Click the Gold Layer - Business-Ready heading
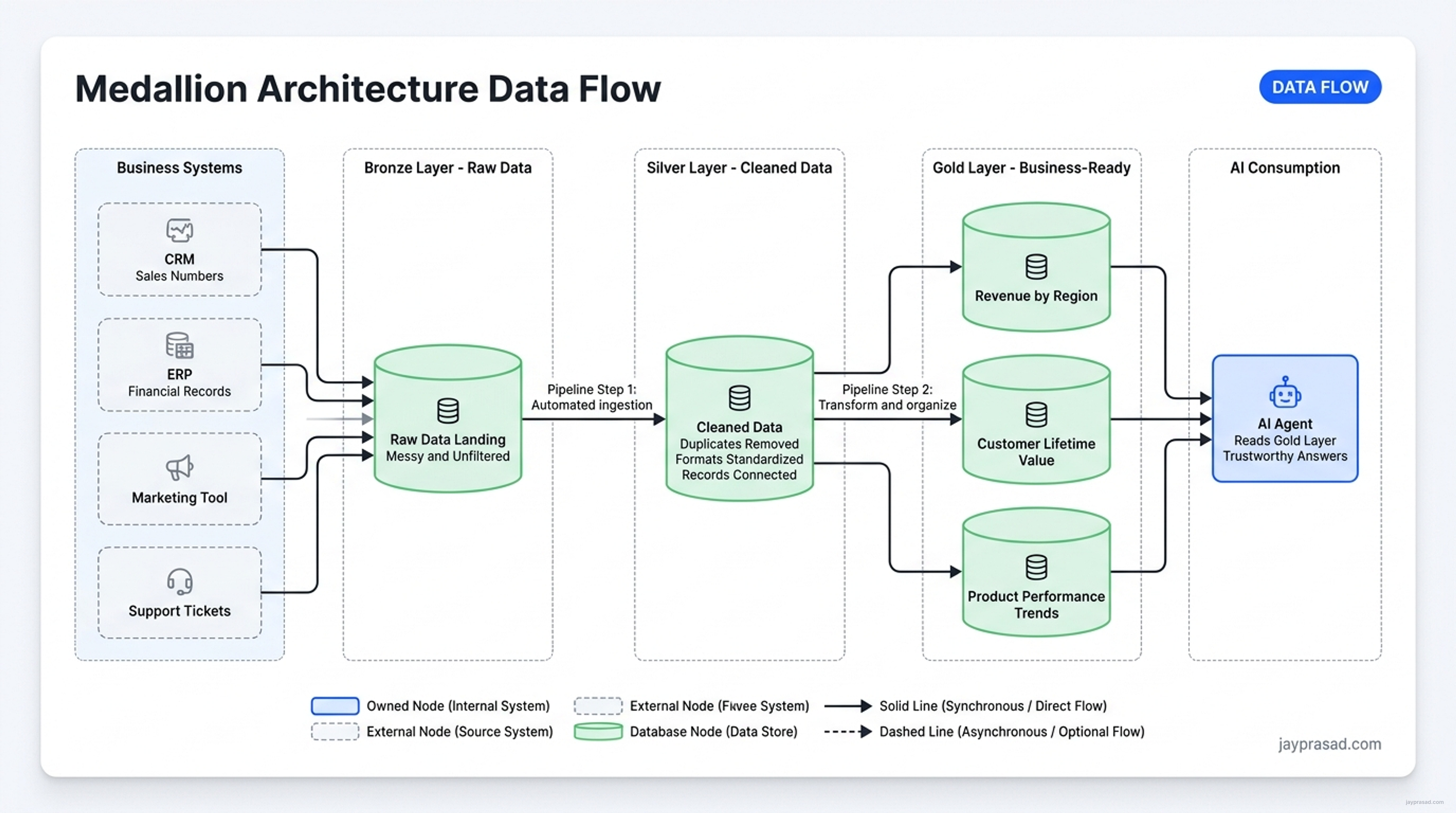Image resolution: width=1456 pixels, height=813 pixels. pyautogui.click(x=1031, y=168)
